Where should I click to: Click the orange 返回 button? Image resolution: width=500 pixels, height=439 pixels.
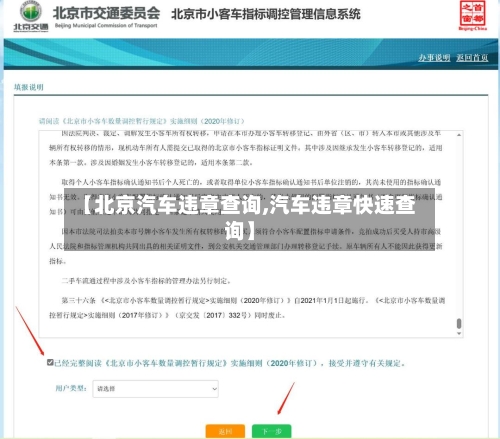[225, 431]
